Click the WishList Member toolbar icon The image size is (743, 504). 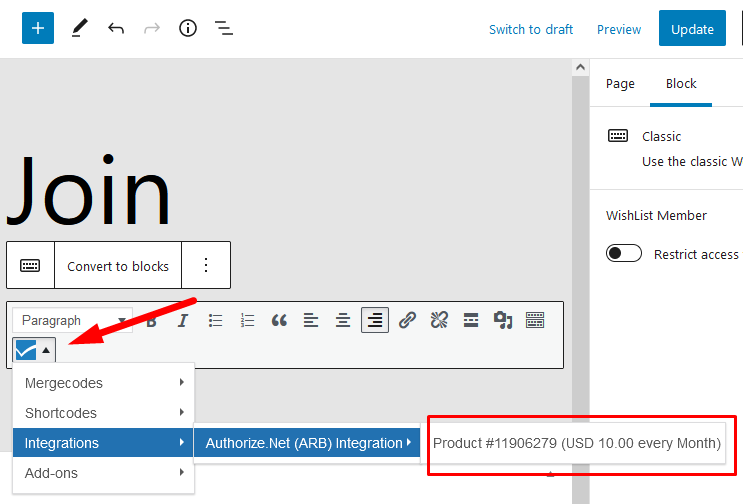34,350
